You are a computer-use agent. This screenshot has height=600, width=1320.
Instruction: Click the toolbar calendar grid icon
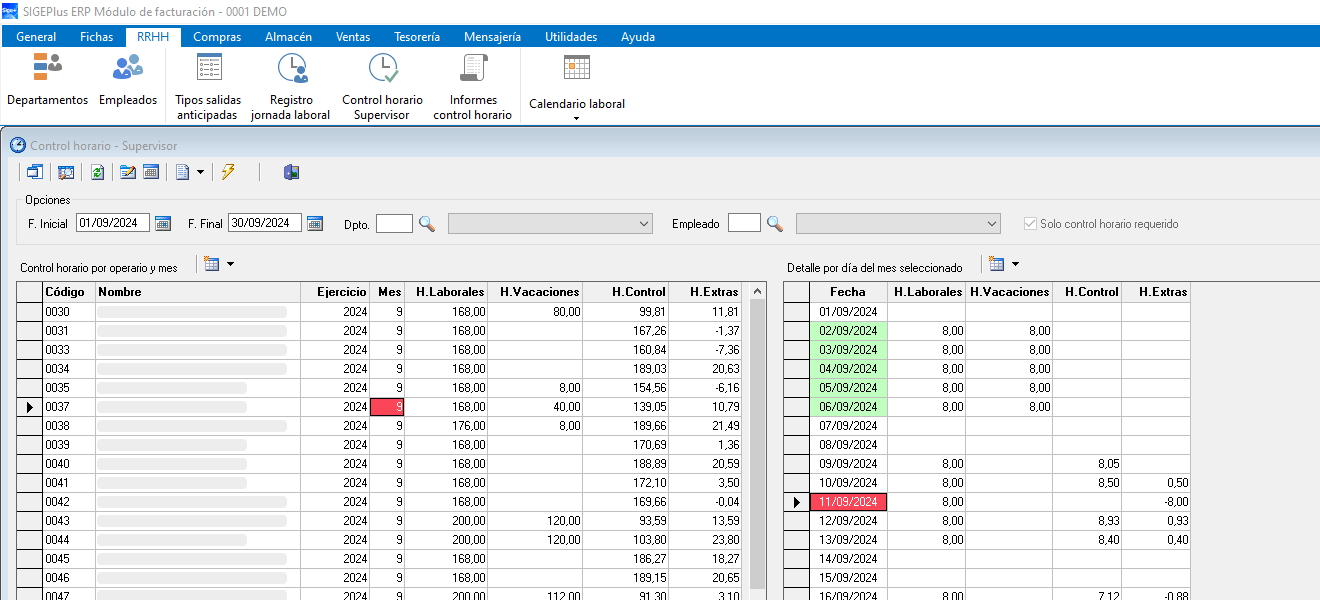click(x=151, y=172)
